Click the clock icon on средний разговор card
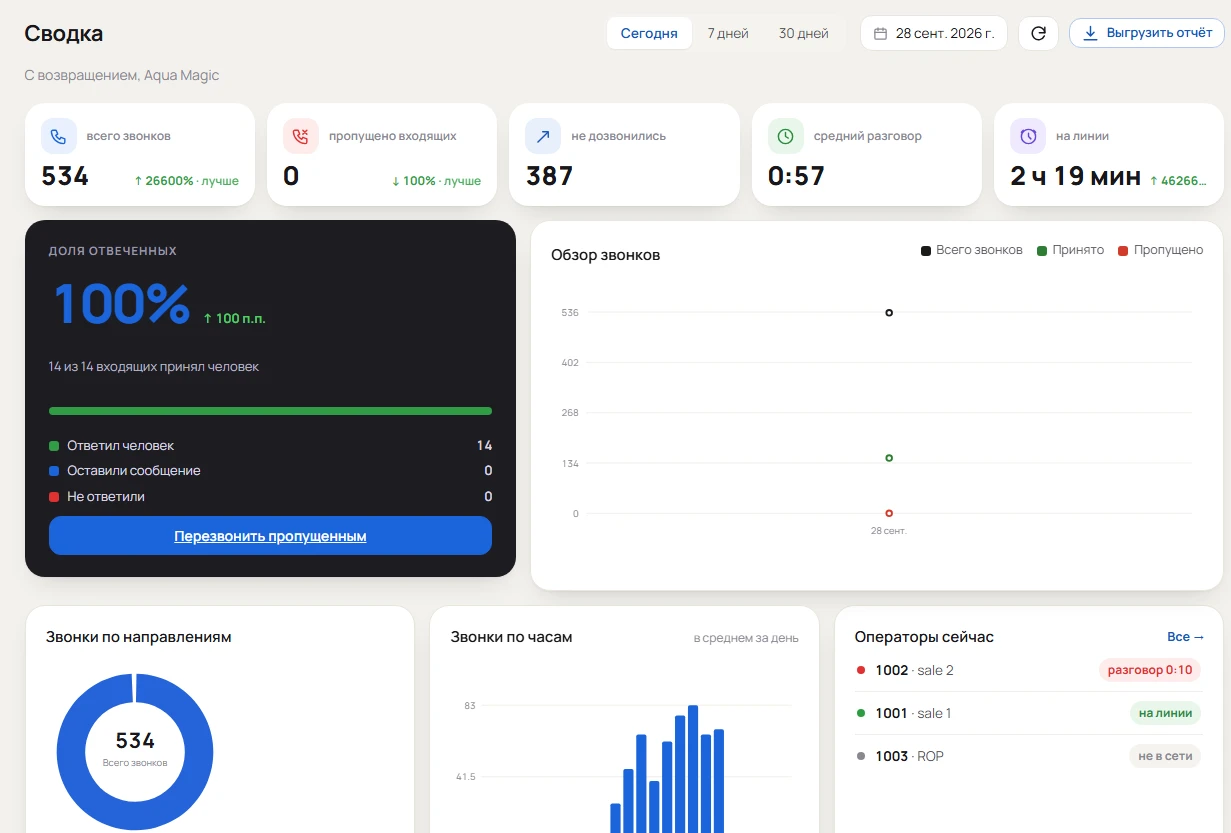1231x833 pixels. coord(786,136)
